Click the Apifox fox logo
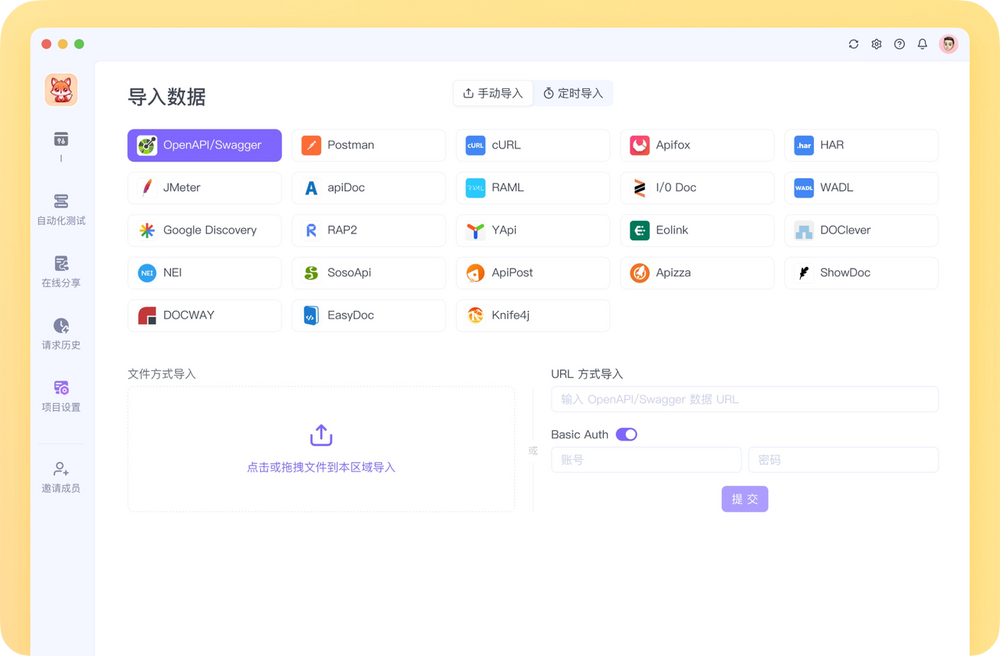 click(60, 89)
